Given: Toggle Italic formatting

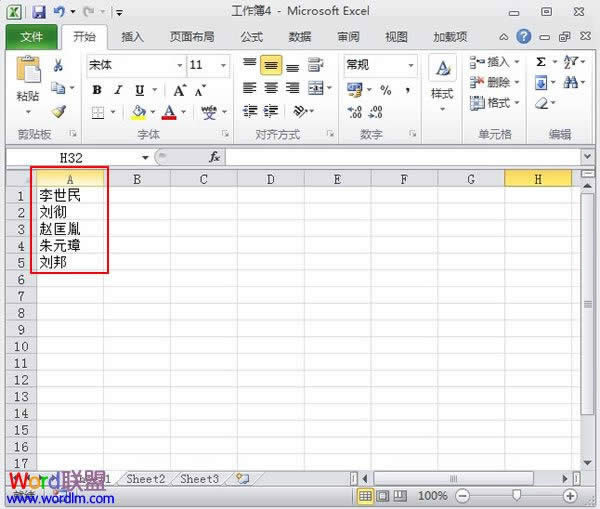Looking at the screenshot, I should tap(118, 90).
